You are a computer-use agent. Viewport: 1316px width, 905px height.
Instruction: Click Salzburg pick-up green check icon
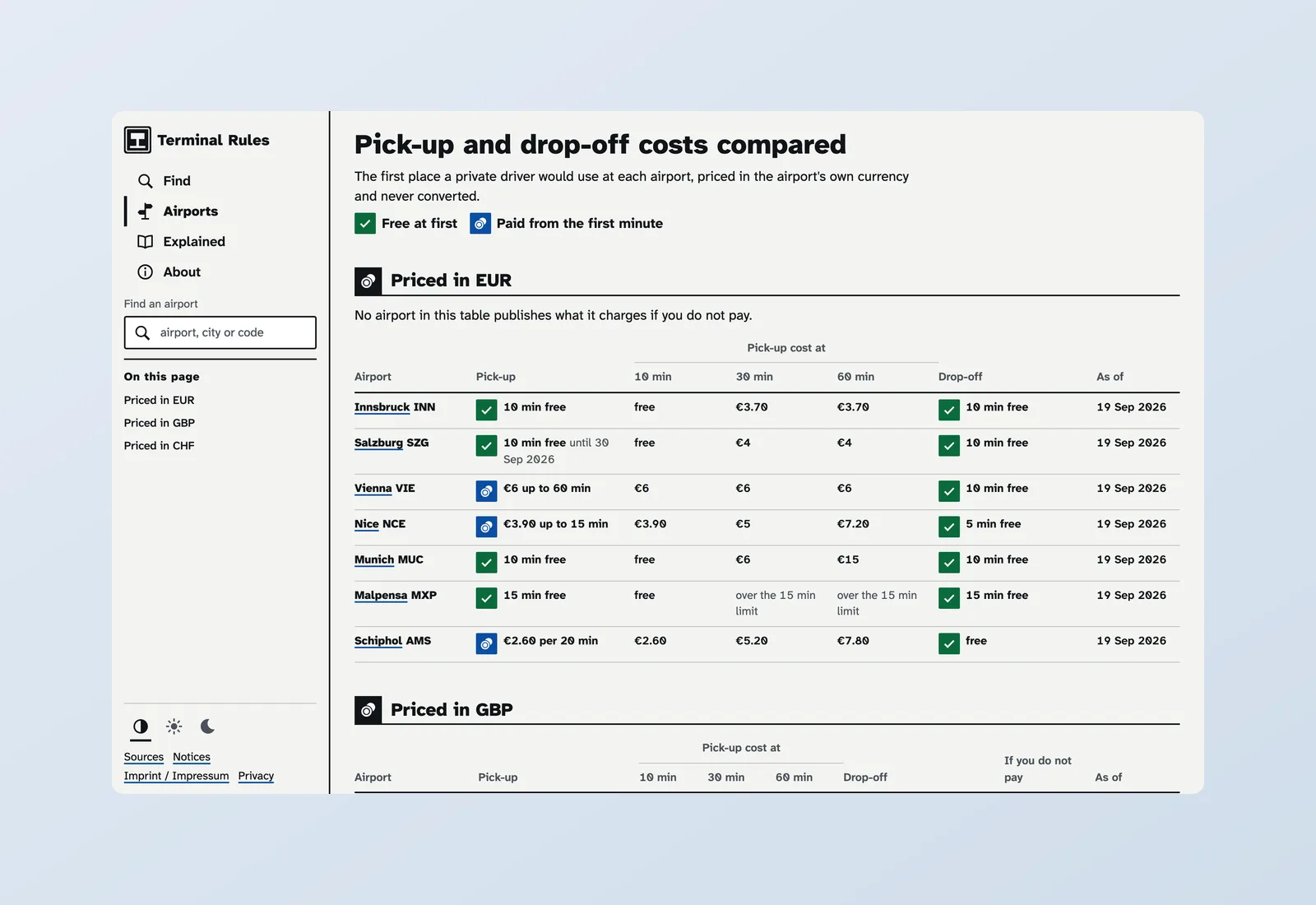pos(487,445)
